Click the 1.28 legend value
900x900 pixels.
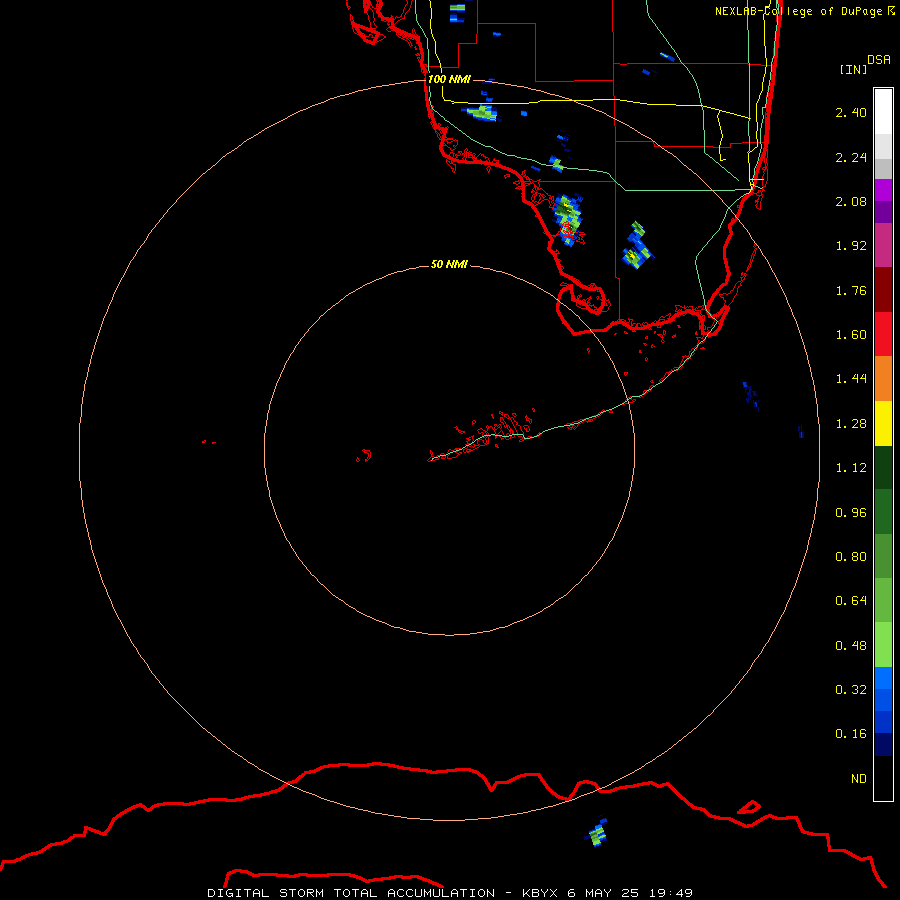pyautogui.click(x=851, y=424)
